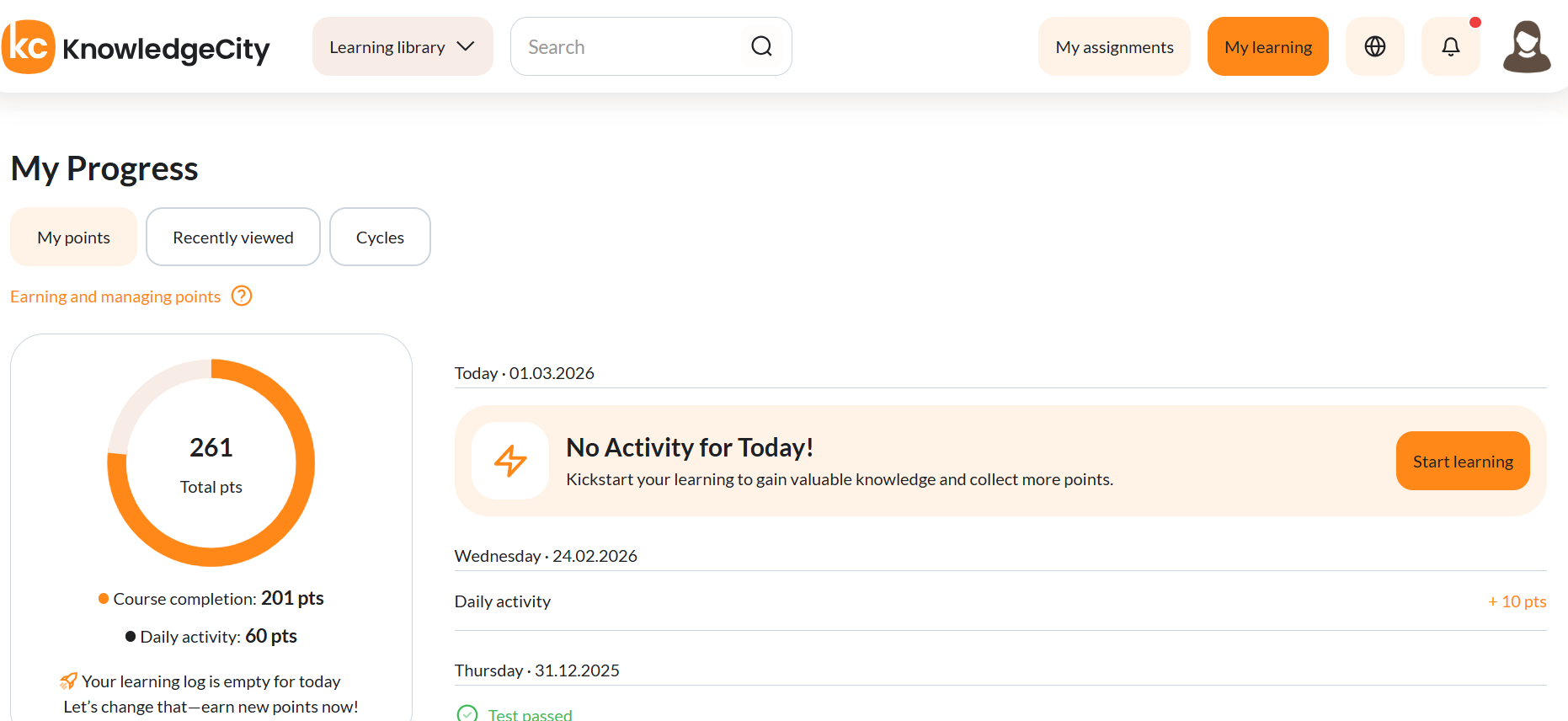Click the points help question icon
Screen dimensions: 1568x721
(x=242, y=296)
